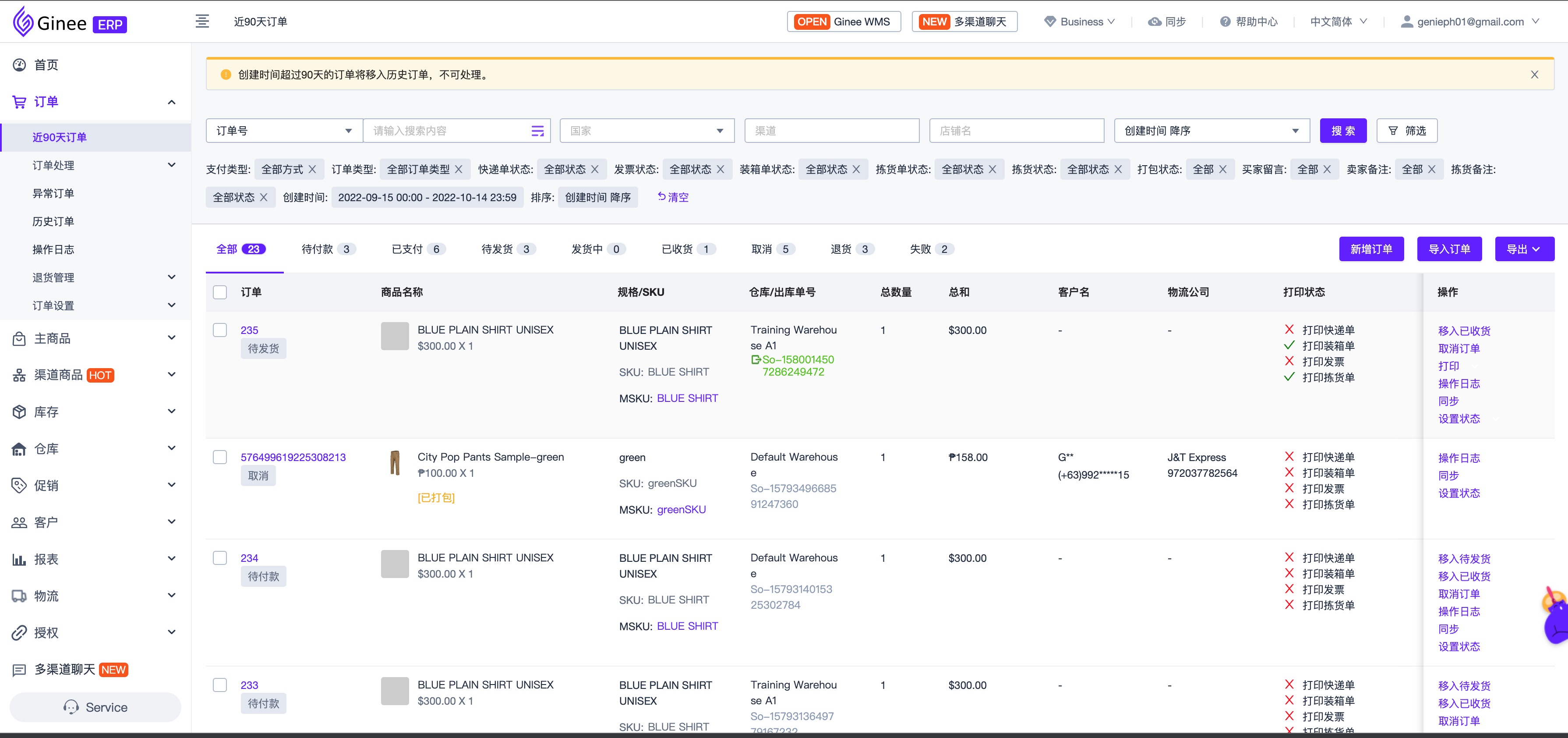Click the City Pop Pants product thumbnail

coord(395,463)
